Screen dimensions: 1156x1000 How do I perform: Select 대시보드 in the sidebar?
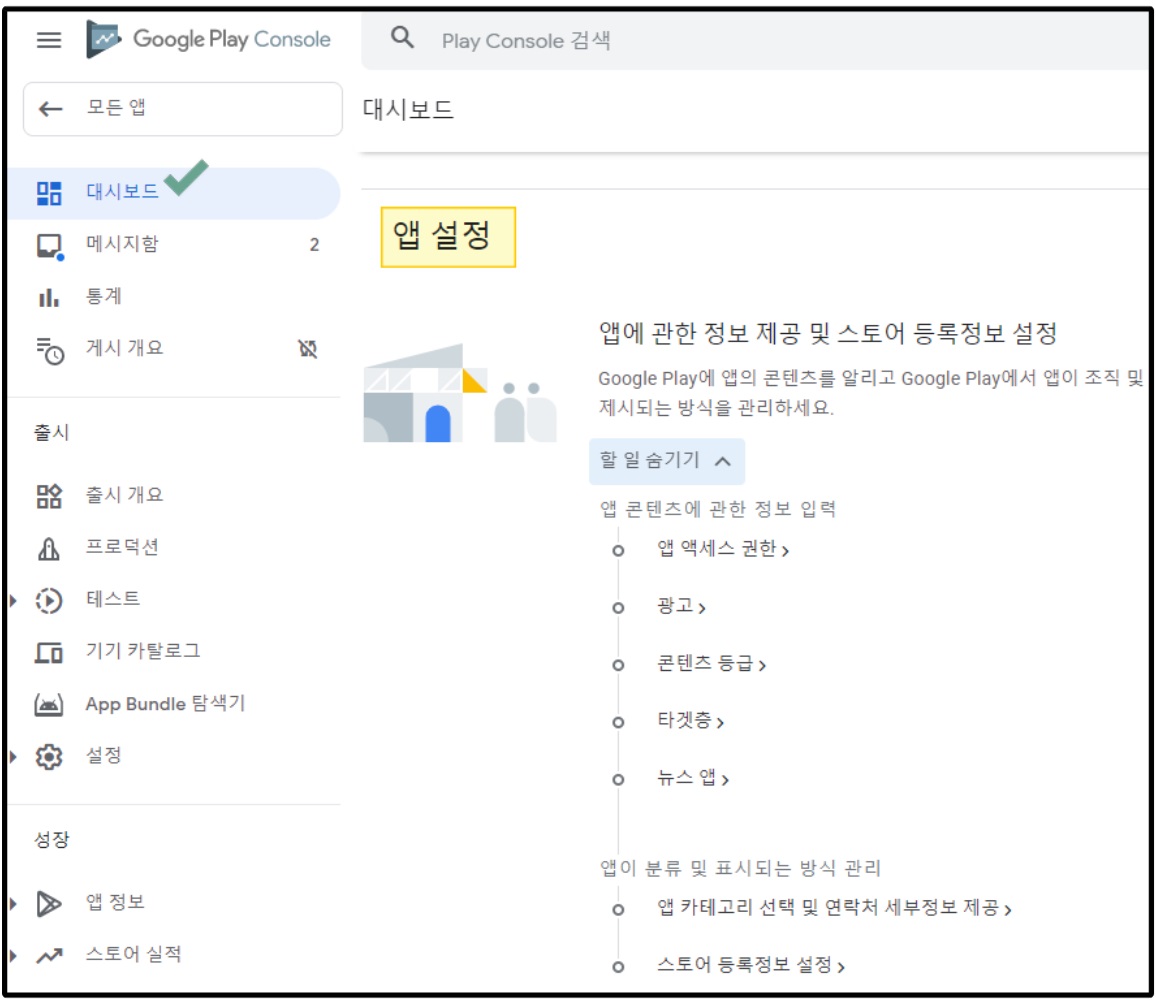tap(175, 193)
